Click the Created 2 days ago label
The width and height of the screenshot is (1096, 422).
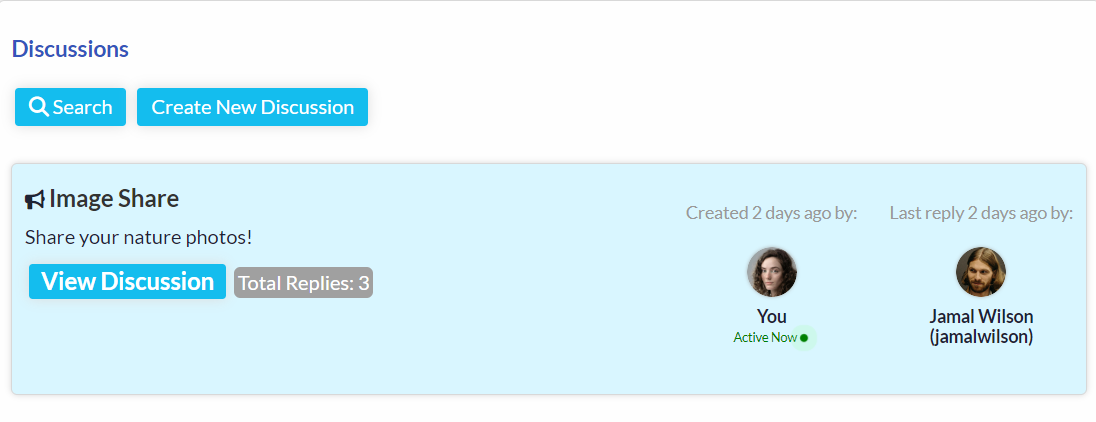[x=772, y=213]
